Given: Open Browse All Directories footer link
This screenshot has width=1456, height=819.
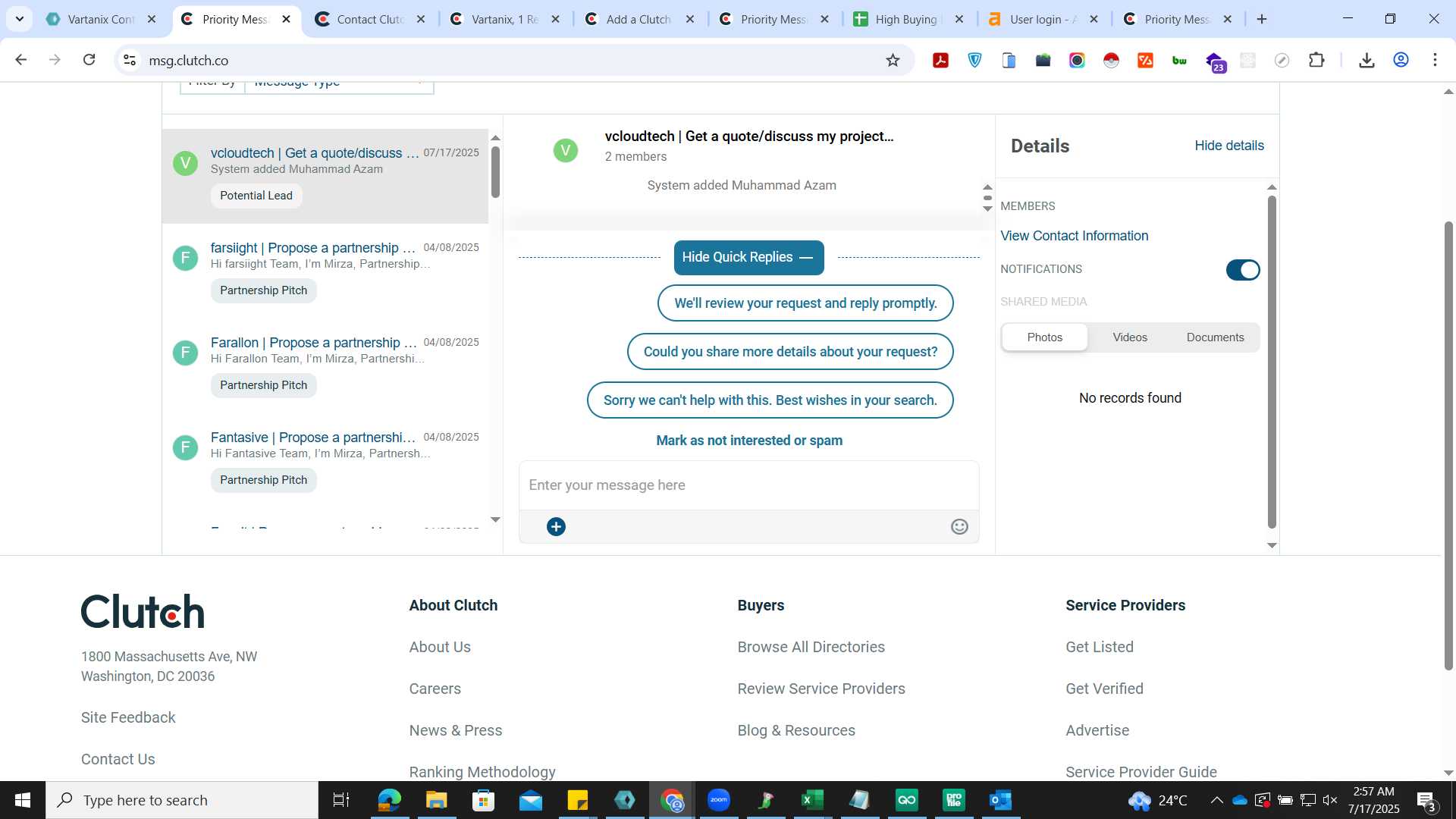Looking at the screenshot, I should pyautogui.click(x=811, y=647).
